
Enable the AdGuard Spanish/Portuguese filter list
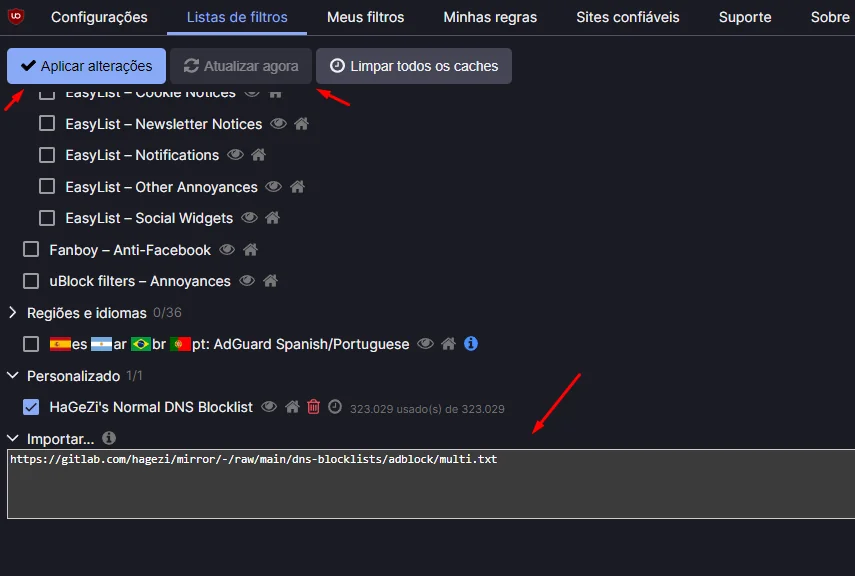30,343
